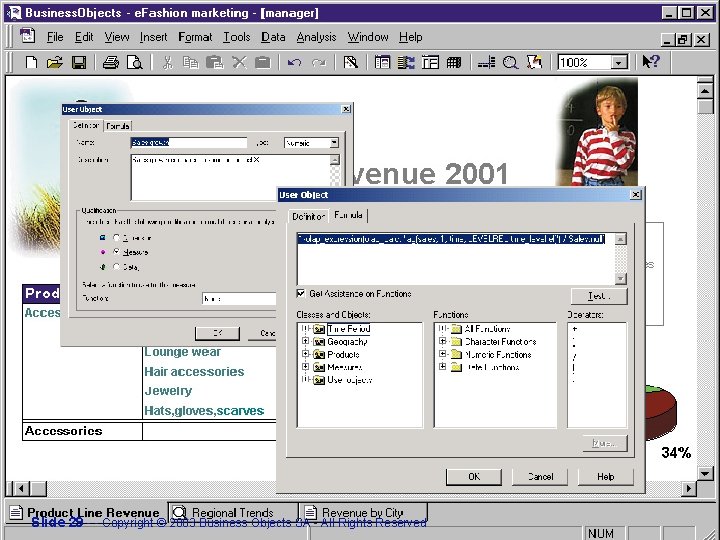Click the Drill magnifier toolbar icon
This screenshot has width=720, height=540.
tap(510, 62)
